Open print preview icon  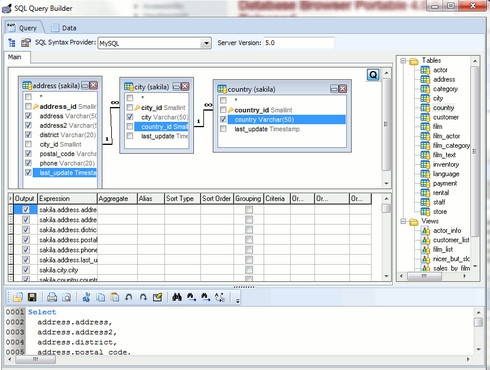[67, 297]
